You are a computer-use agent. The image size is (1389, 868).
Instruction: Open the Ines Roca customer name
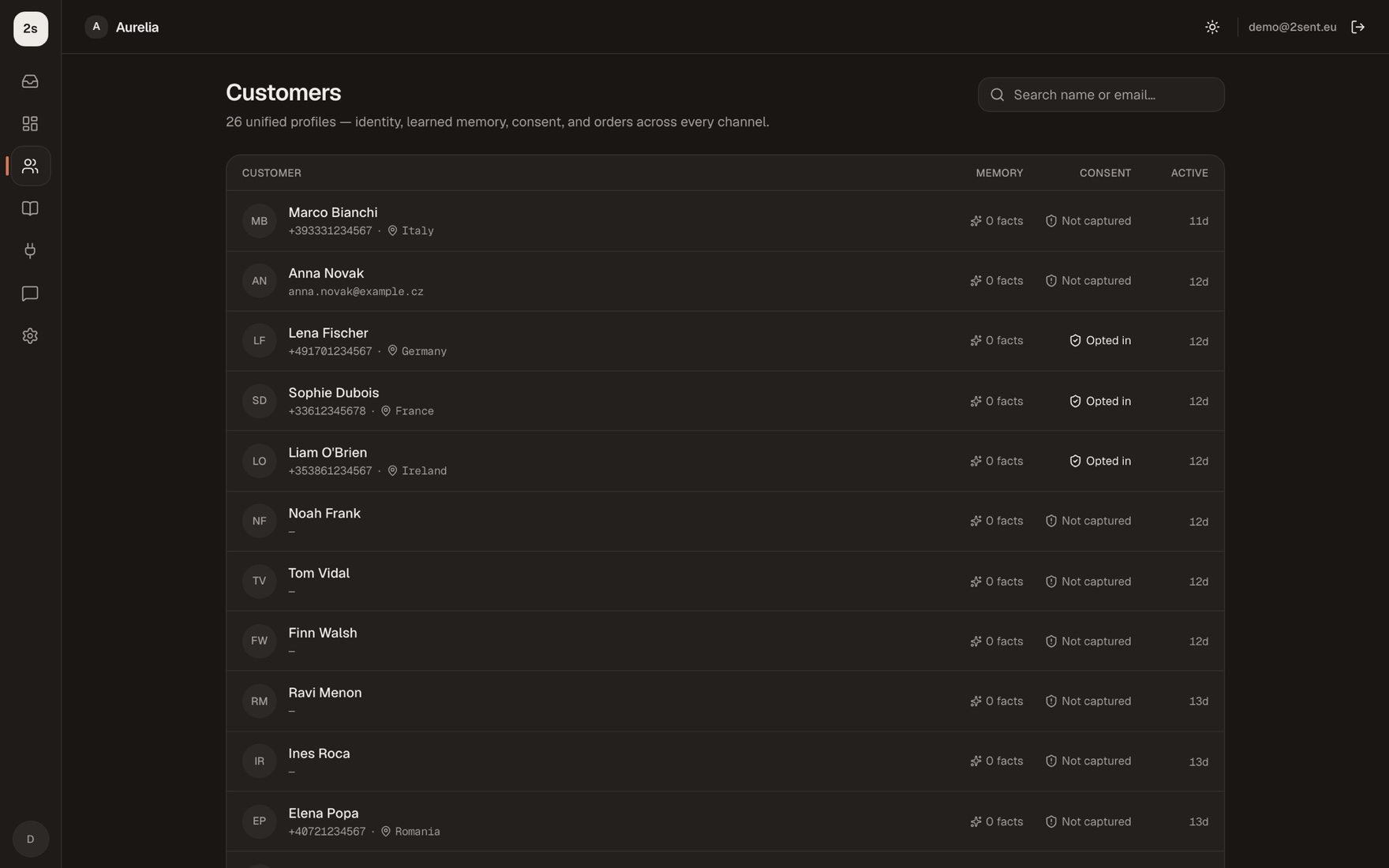[319, 754]
